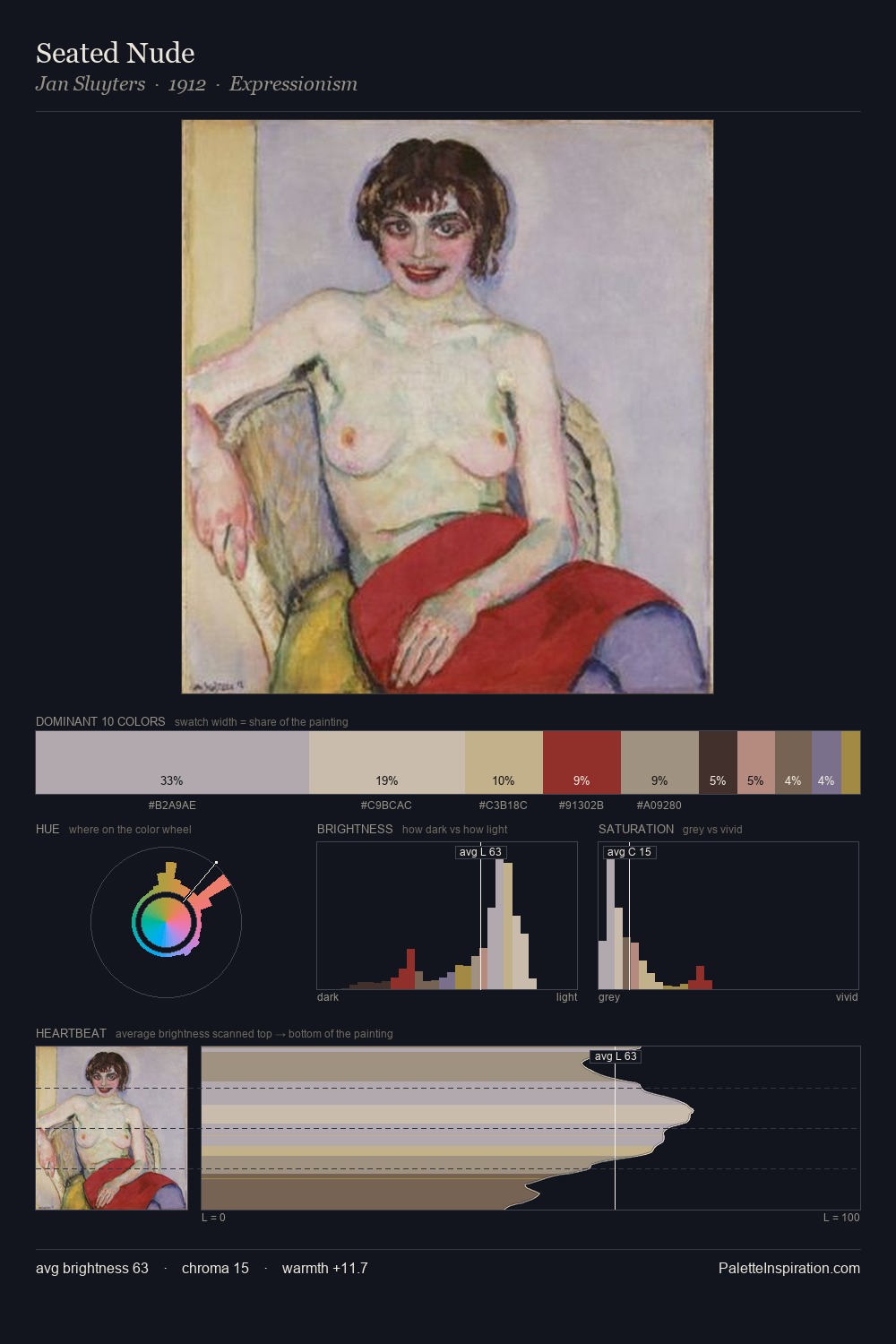This screenshot has width=896, height=1344.
Task: Pick the pink 5% swatch
Action: [756, 762]
